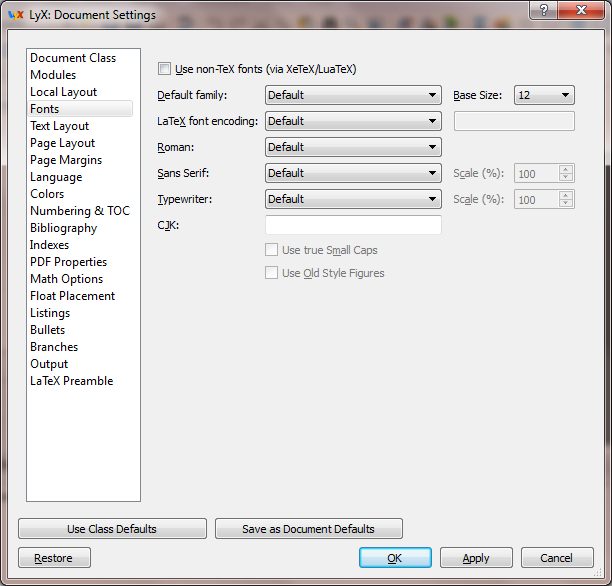Click the LyX logo icon in title bar
This screenshot has width=612, height=586.
click(x=15, y=15)
